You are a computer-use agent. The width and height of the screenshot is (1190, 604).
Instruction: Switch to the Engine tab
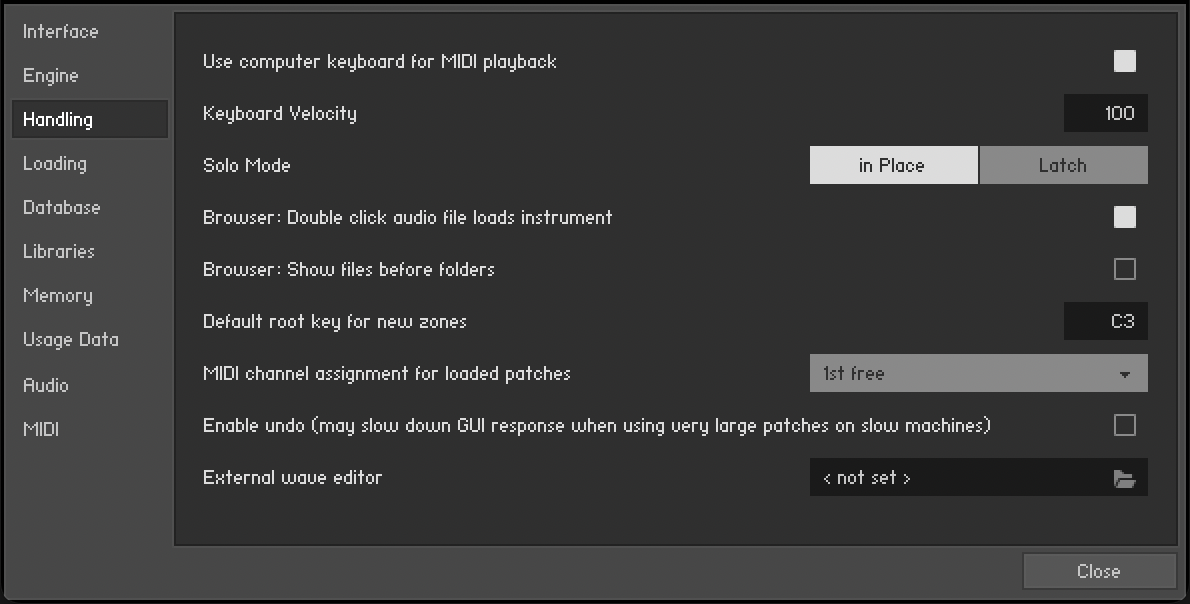[x=51, y=76]
